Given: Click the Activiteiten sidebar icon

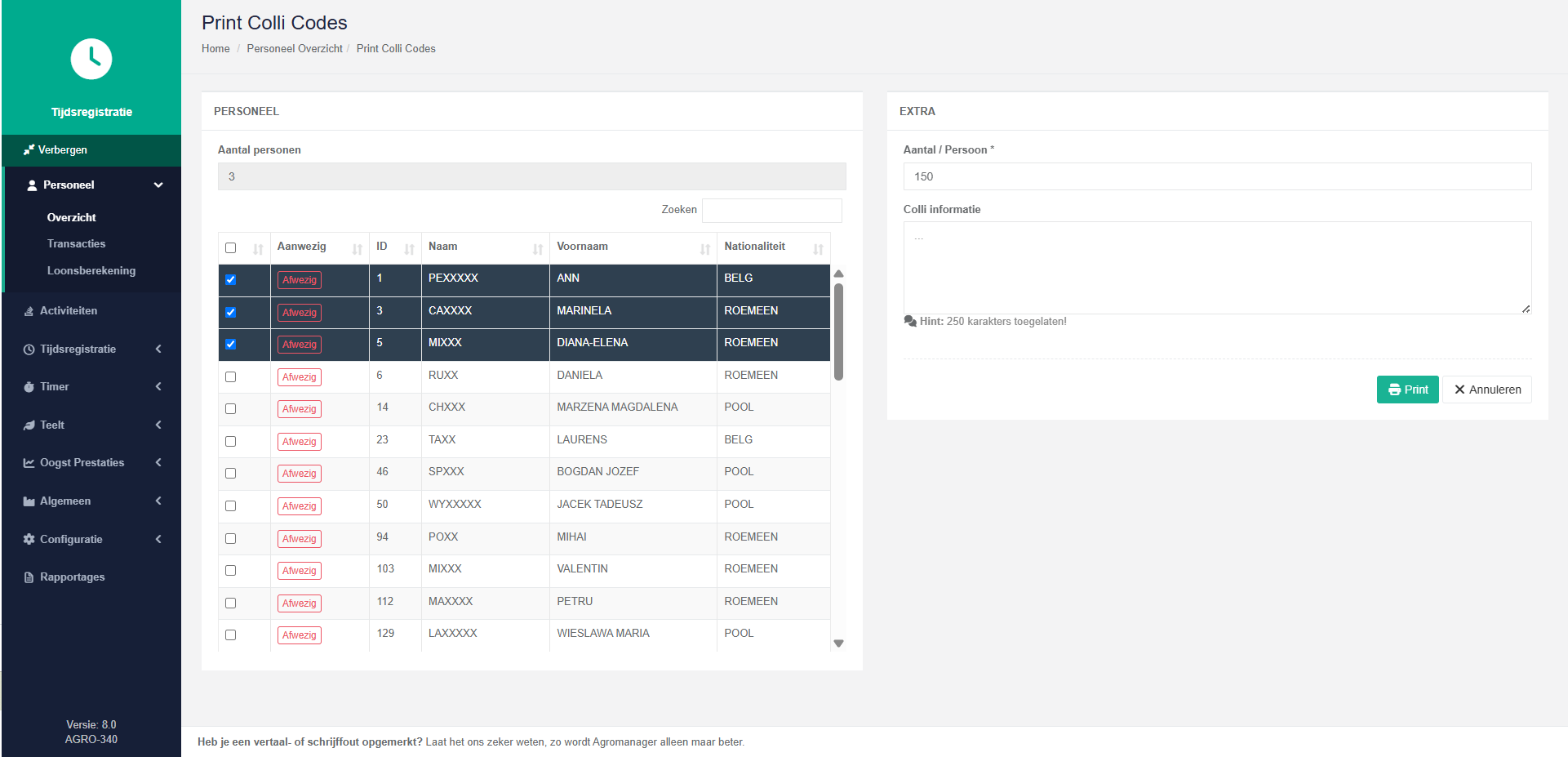Looking at the screenshot, I should (x=29, y=311).
